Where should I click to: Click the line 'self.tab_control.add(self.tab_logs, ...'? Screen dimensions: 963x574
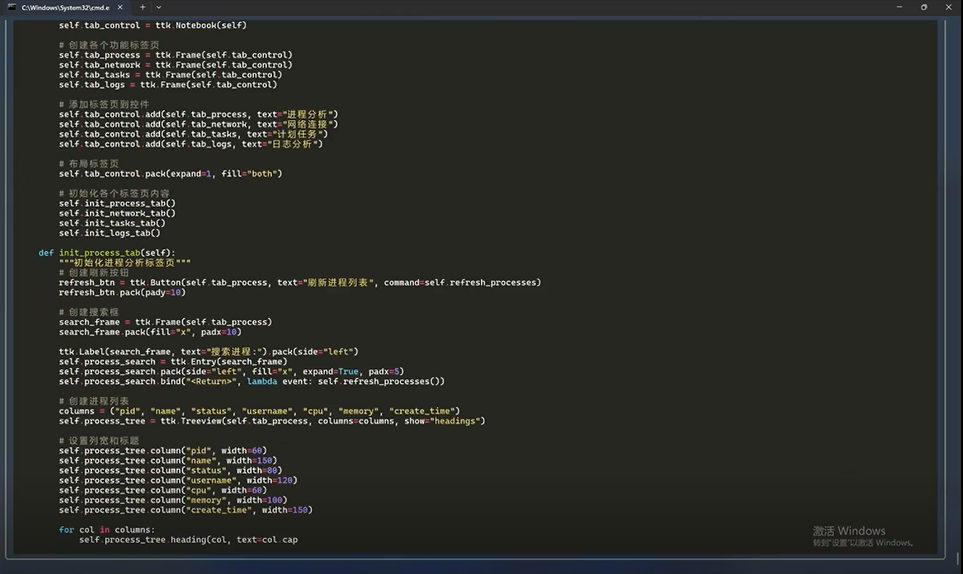[x=191, y=144]
